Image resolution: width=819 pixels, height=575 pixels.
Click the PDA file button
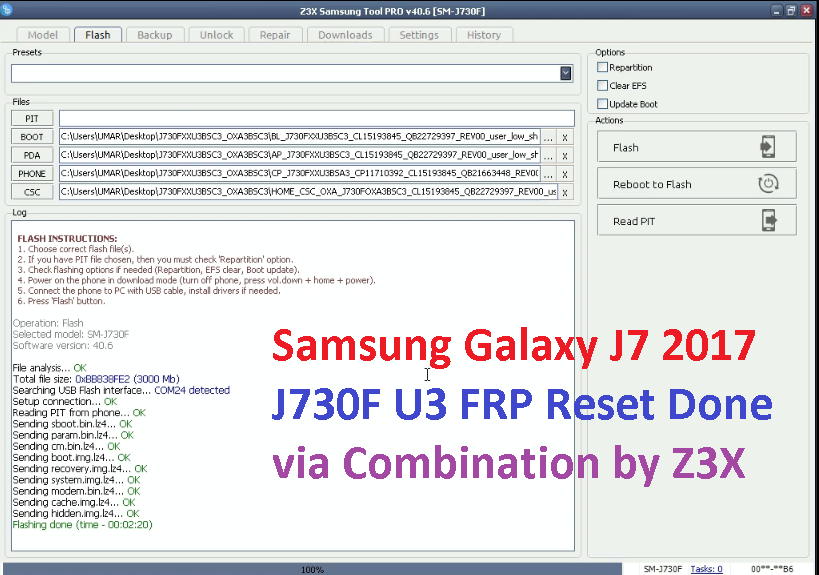tap(32, 155)
